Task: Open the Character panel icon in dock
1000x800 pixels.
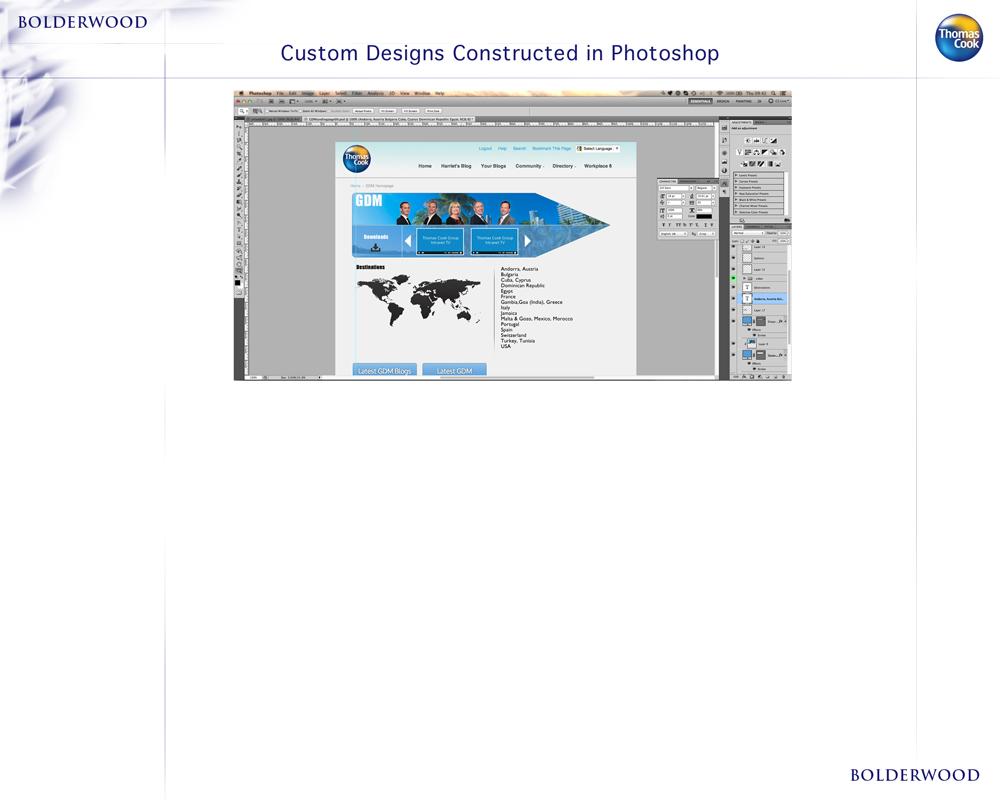Action: point(724,183)
